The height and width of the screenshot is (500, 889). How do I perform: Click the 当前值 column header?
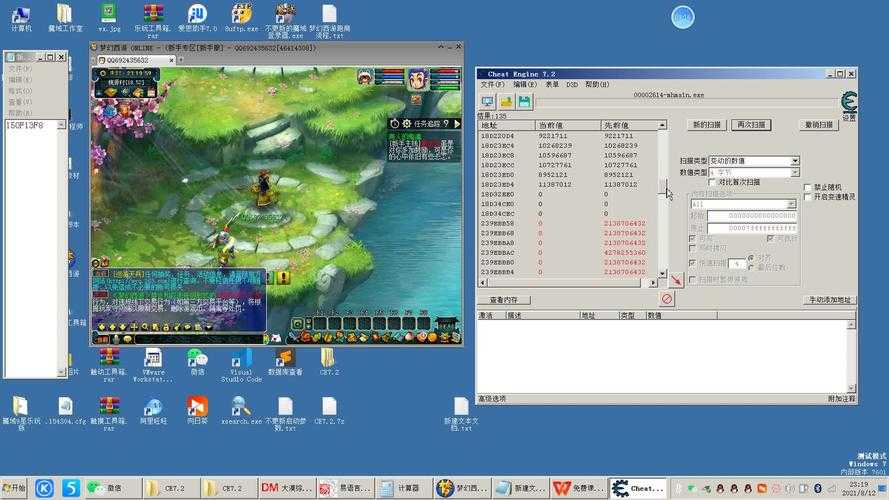point(568,125)
